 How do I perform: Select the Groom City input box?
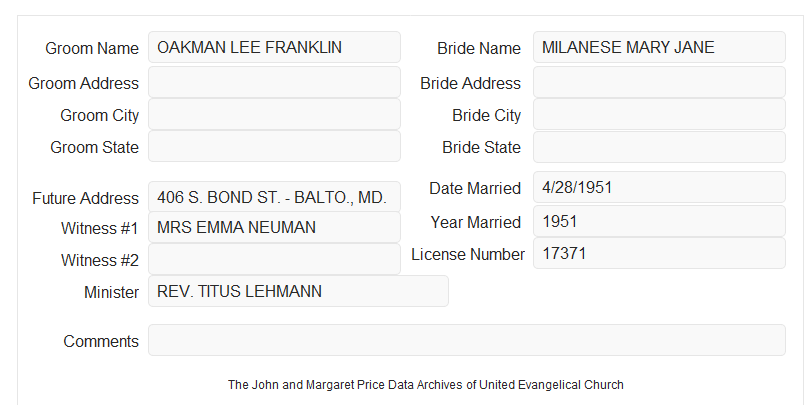[x=274, y=114]
